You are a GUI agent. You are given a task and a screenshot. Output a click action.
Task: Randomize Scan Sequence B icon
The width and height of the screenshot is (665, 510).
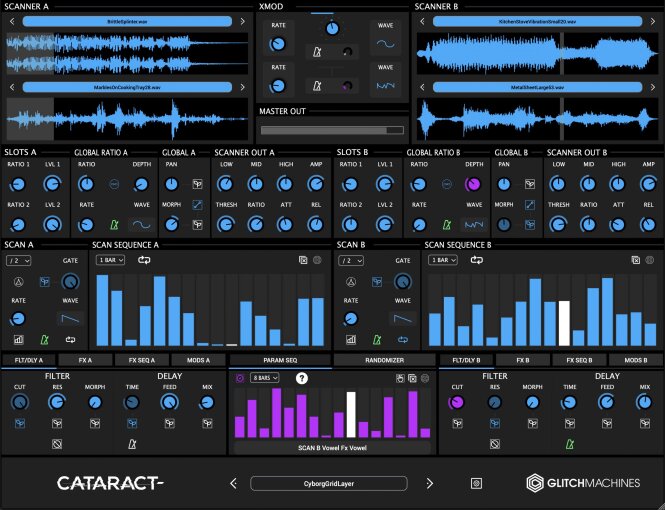click(649, 260)
